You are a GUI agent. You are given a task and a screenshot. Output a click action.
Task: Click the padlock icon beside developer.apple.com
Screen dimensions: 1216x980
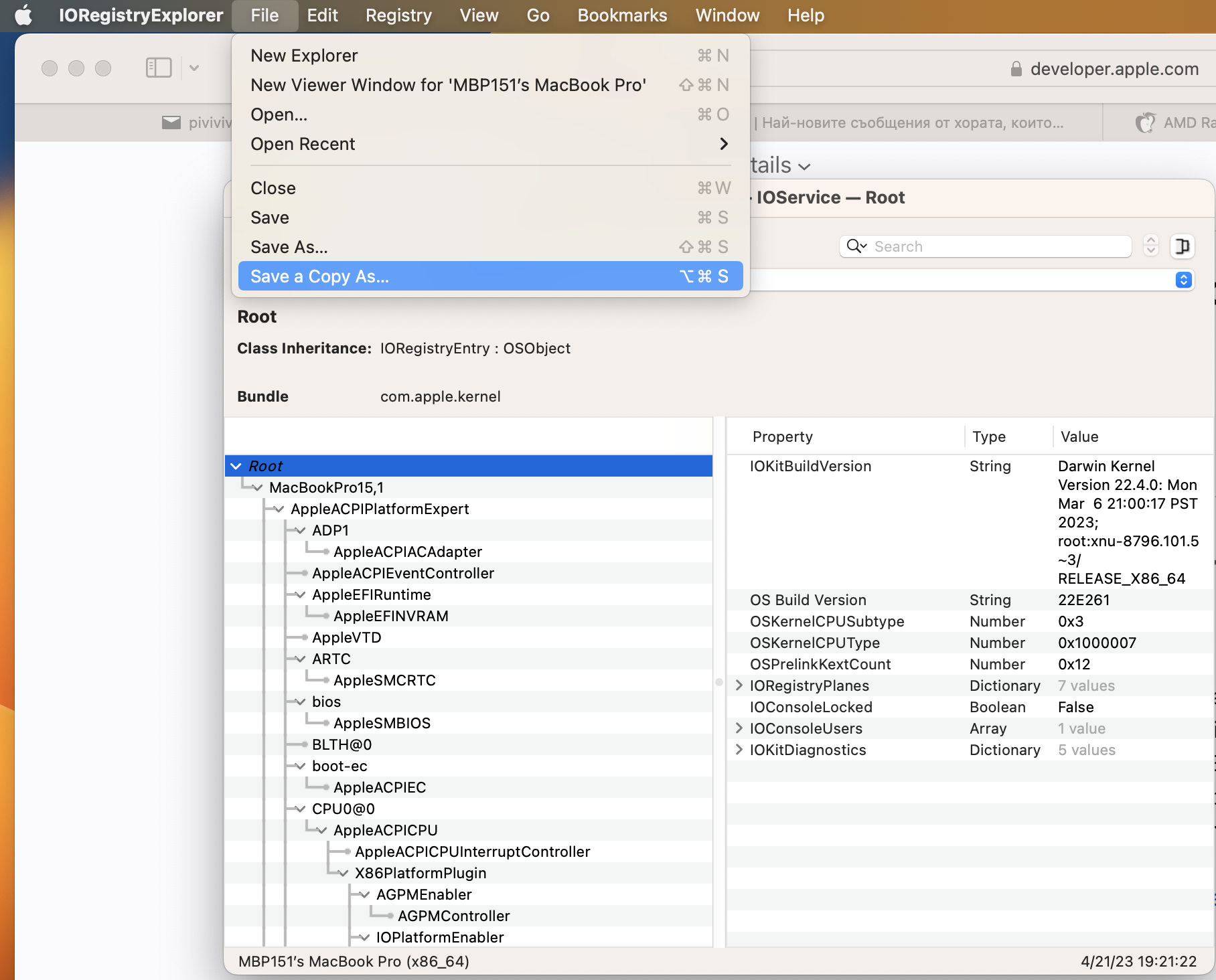coord(1016,69)
